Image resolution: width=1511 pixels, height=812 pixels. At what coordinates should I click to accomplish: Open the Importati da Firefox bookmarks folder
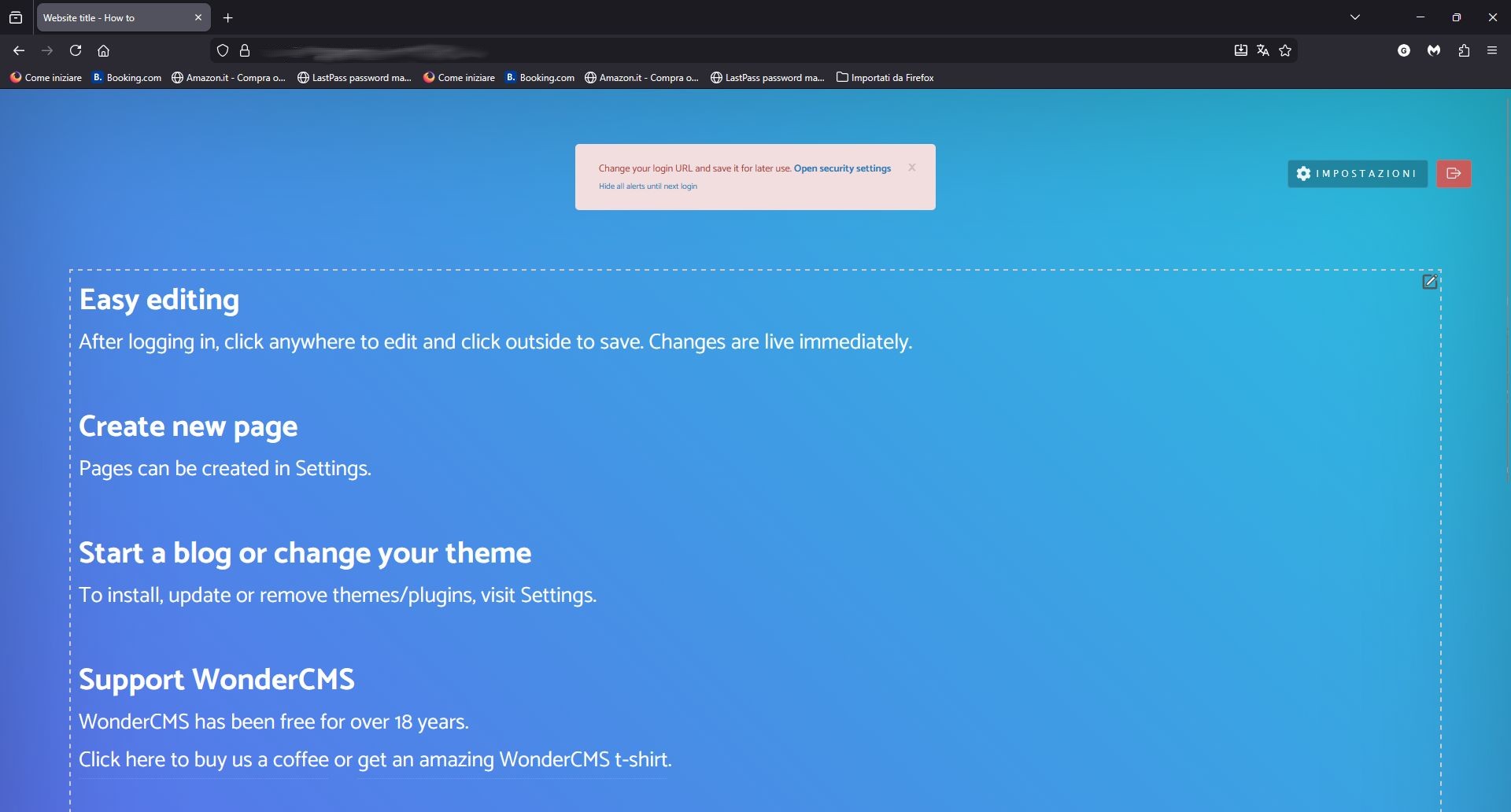885,77
